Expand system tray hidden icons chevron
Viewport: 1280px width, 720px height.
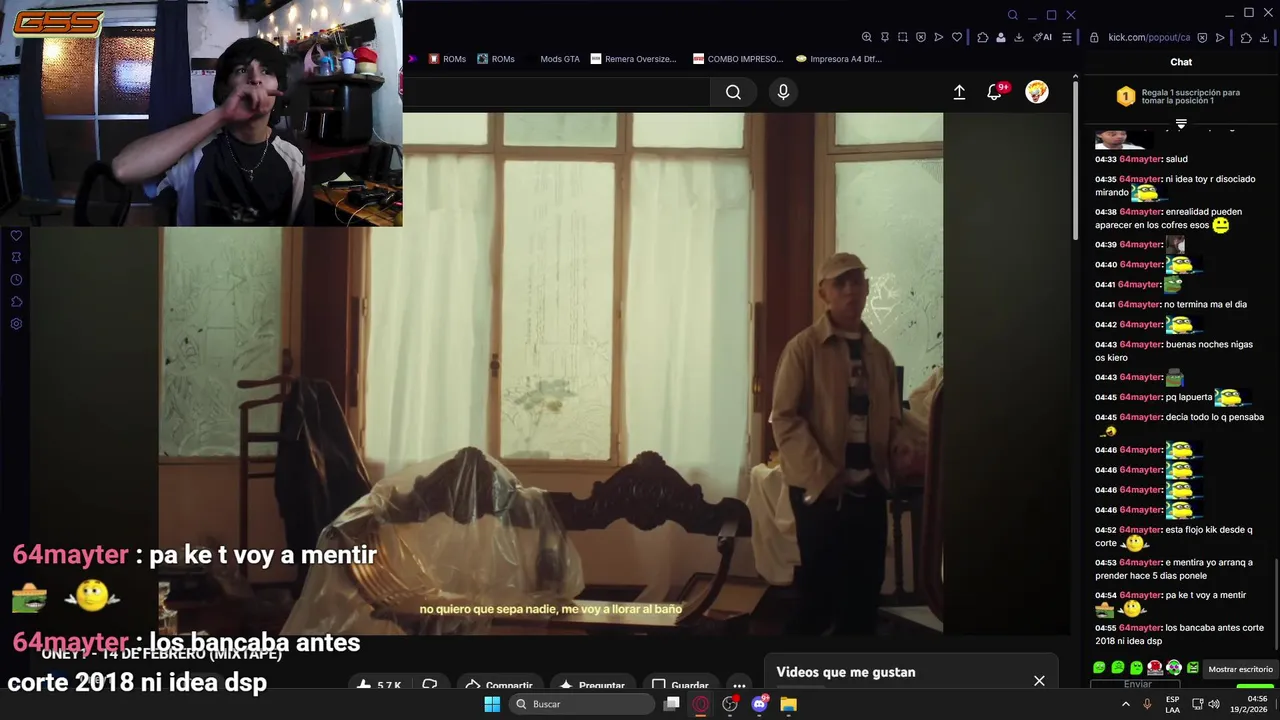pos(1126,704)
